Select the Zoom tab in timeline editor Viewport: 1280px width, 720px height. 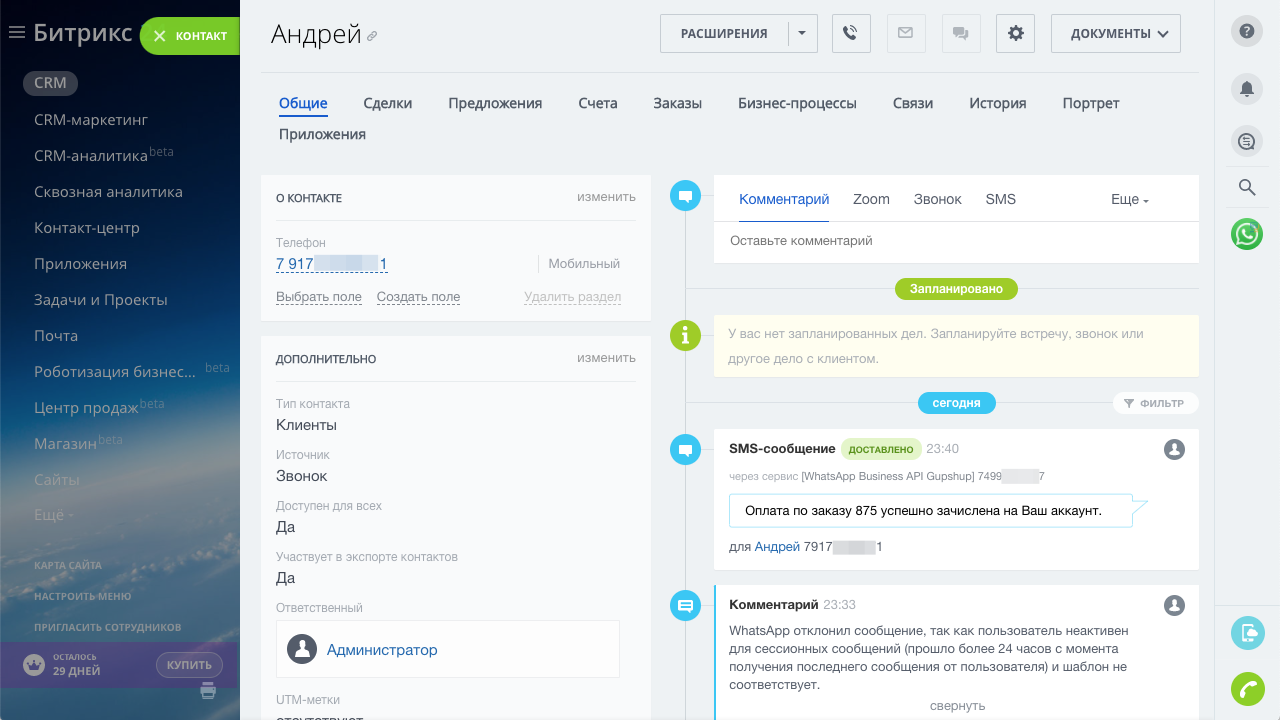click(871, 199)
